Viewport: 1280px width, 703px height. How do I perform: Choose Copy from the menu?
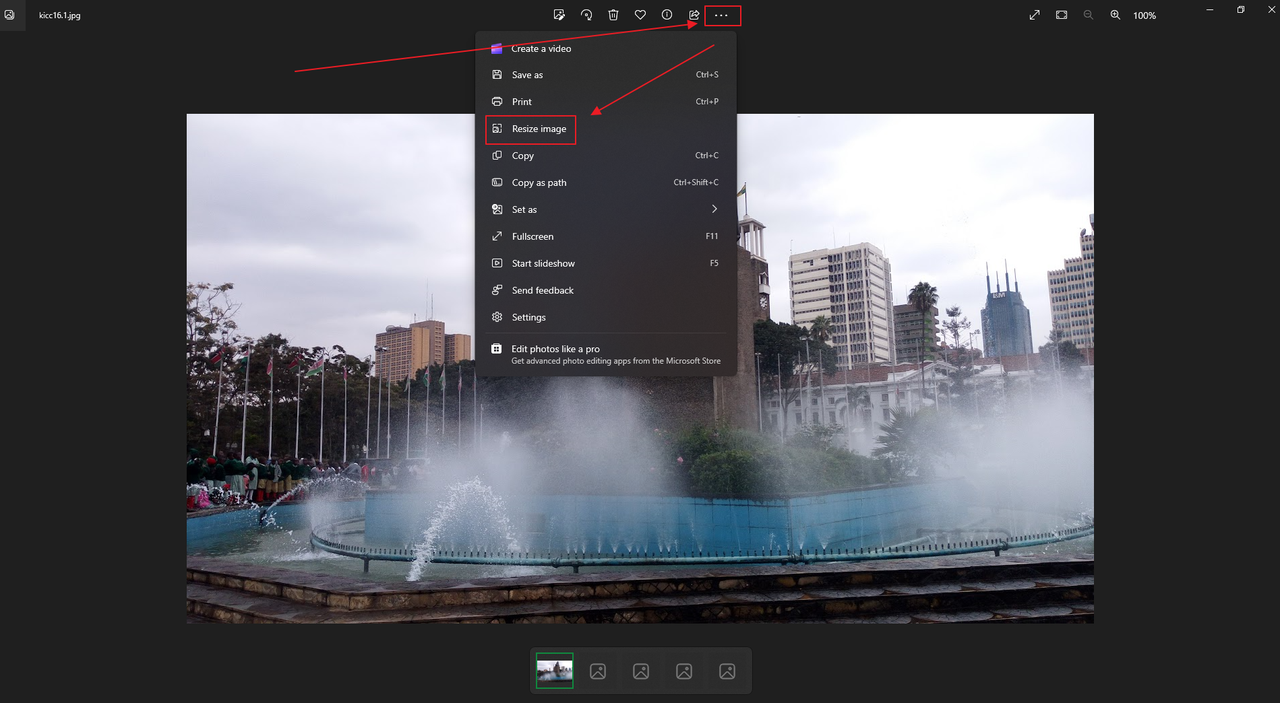[x=606, y=156]
